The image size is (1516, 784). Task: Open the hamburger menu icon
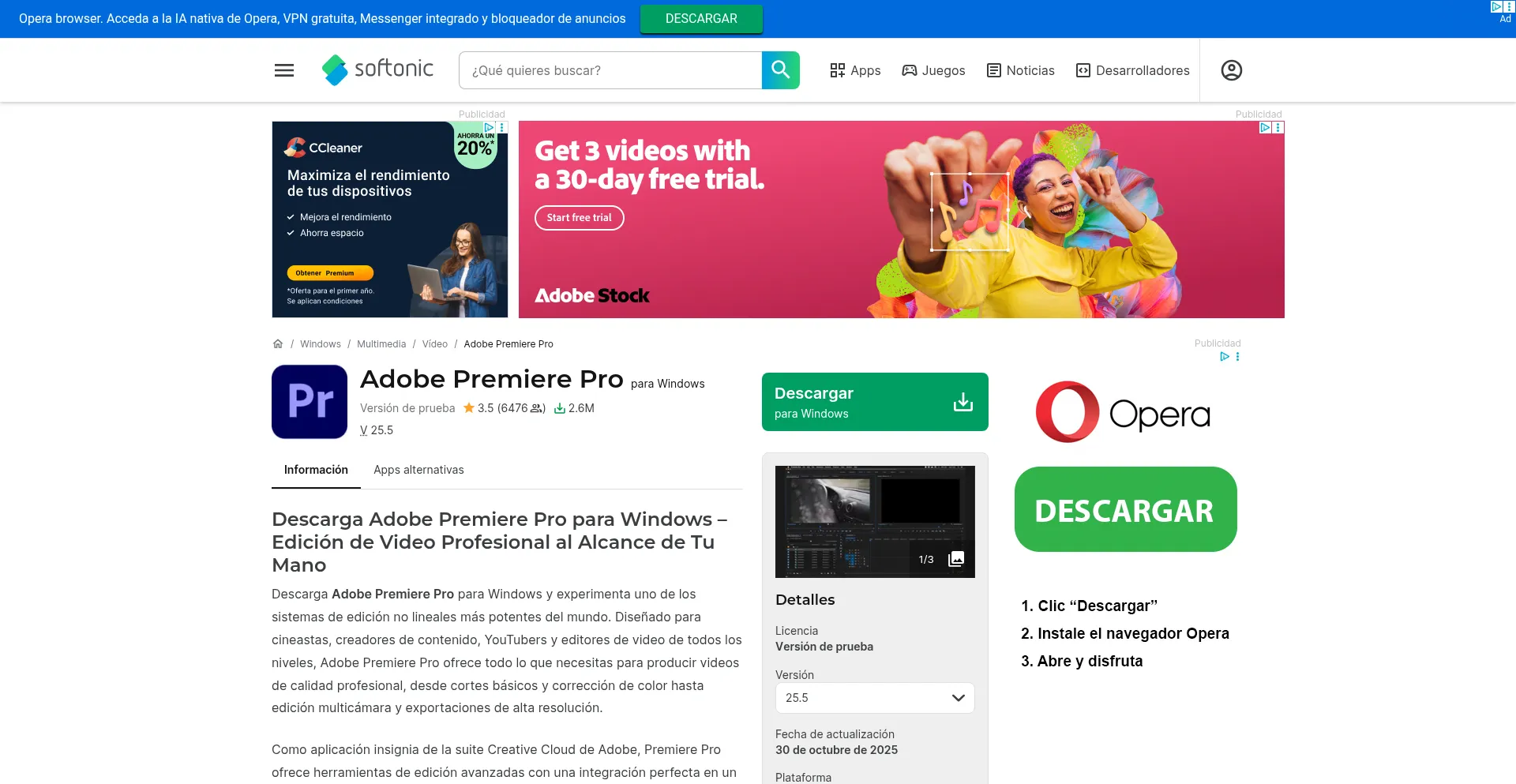(284, 70)
